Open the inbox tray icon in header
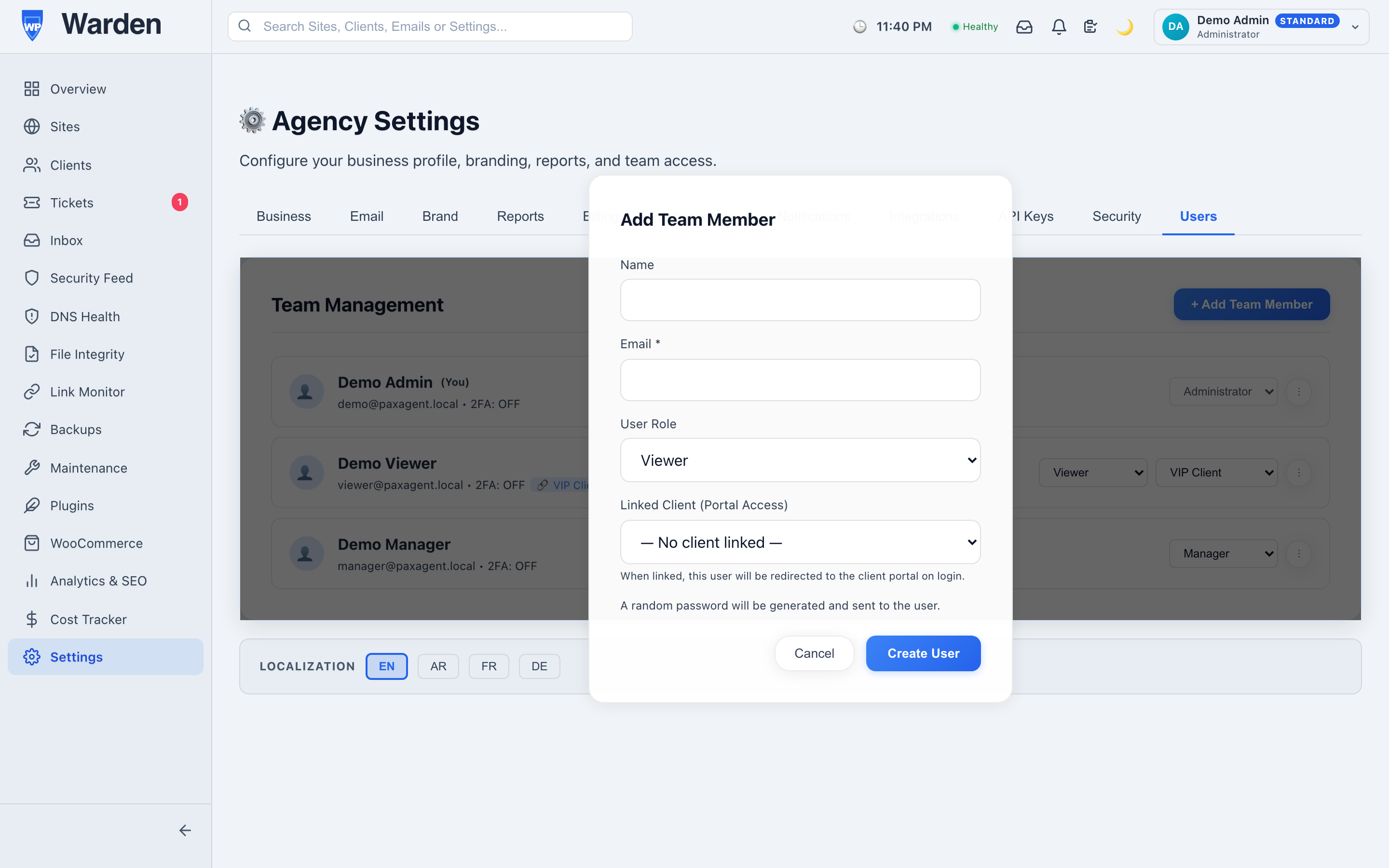 [1024, 27]
